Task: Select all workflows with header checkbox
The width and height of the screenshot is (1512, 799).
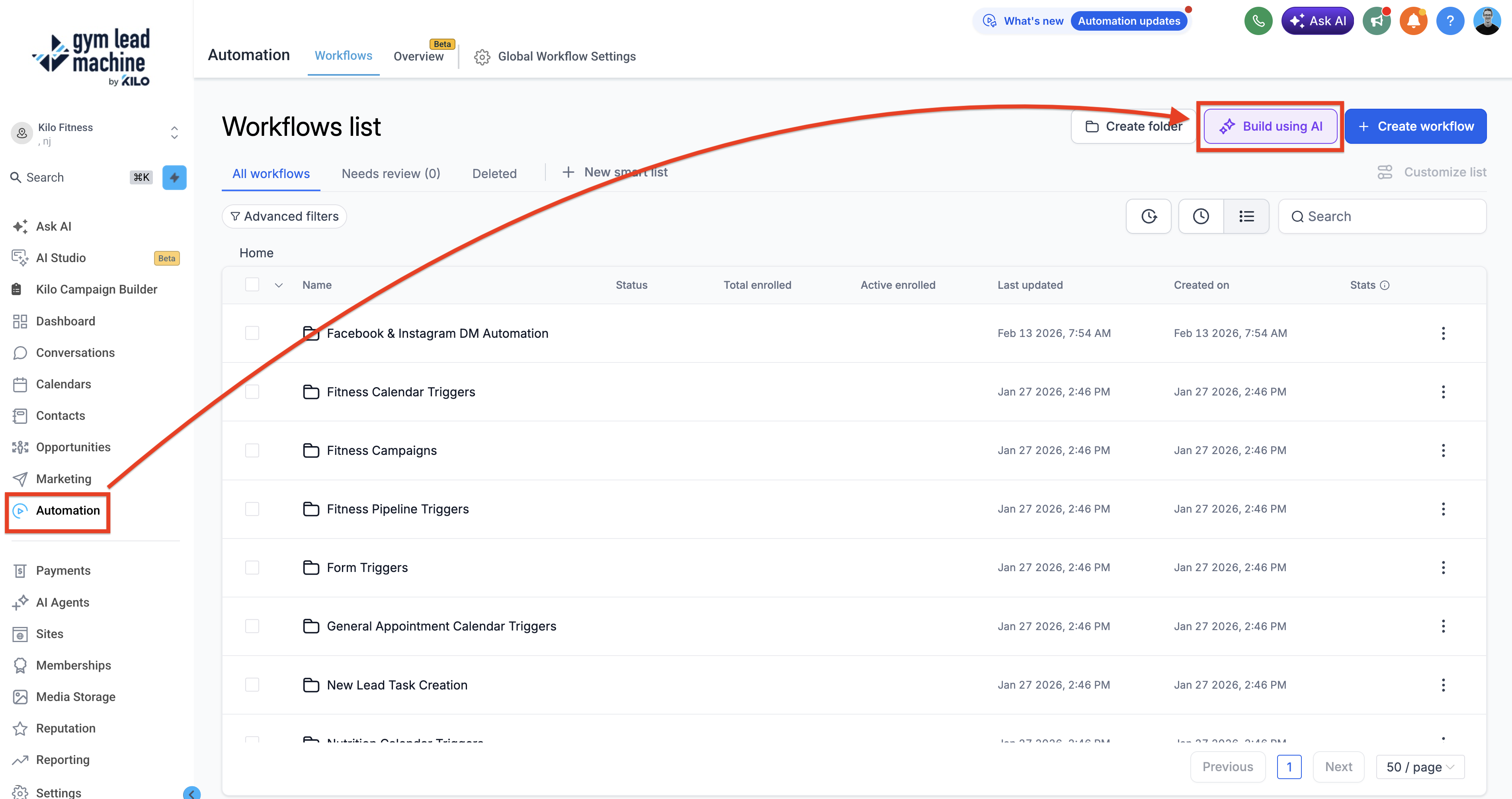Action: click(x=252, y=285)
